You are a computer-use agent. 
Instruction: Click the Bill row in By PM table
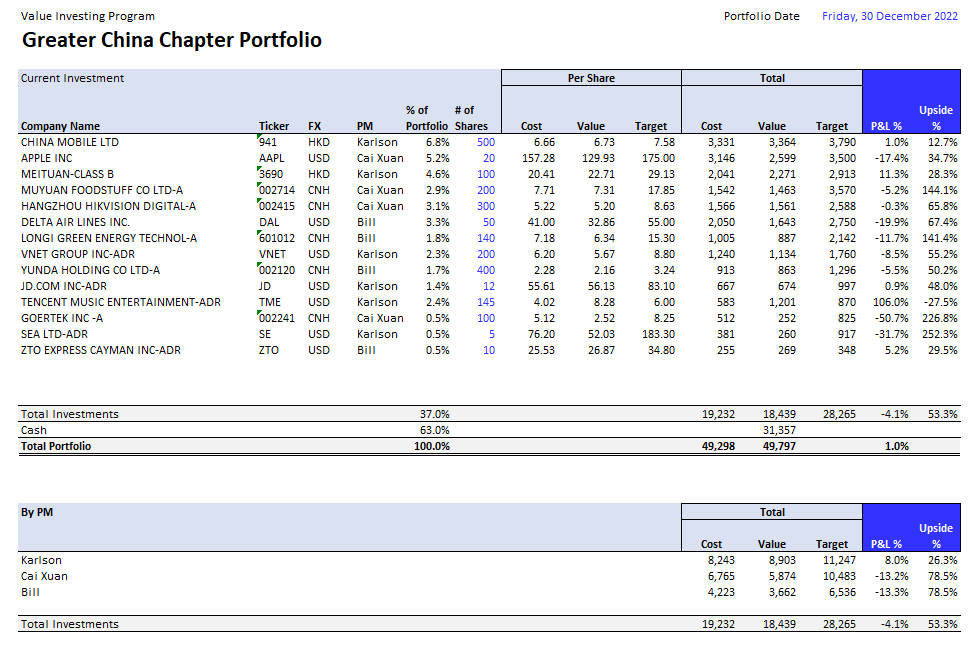30,593
